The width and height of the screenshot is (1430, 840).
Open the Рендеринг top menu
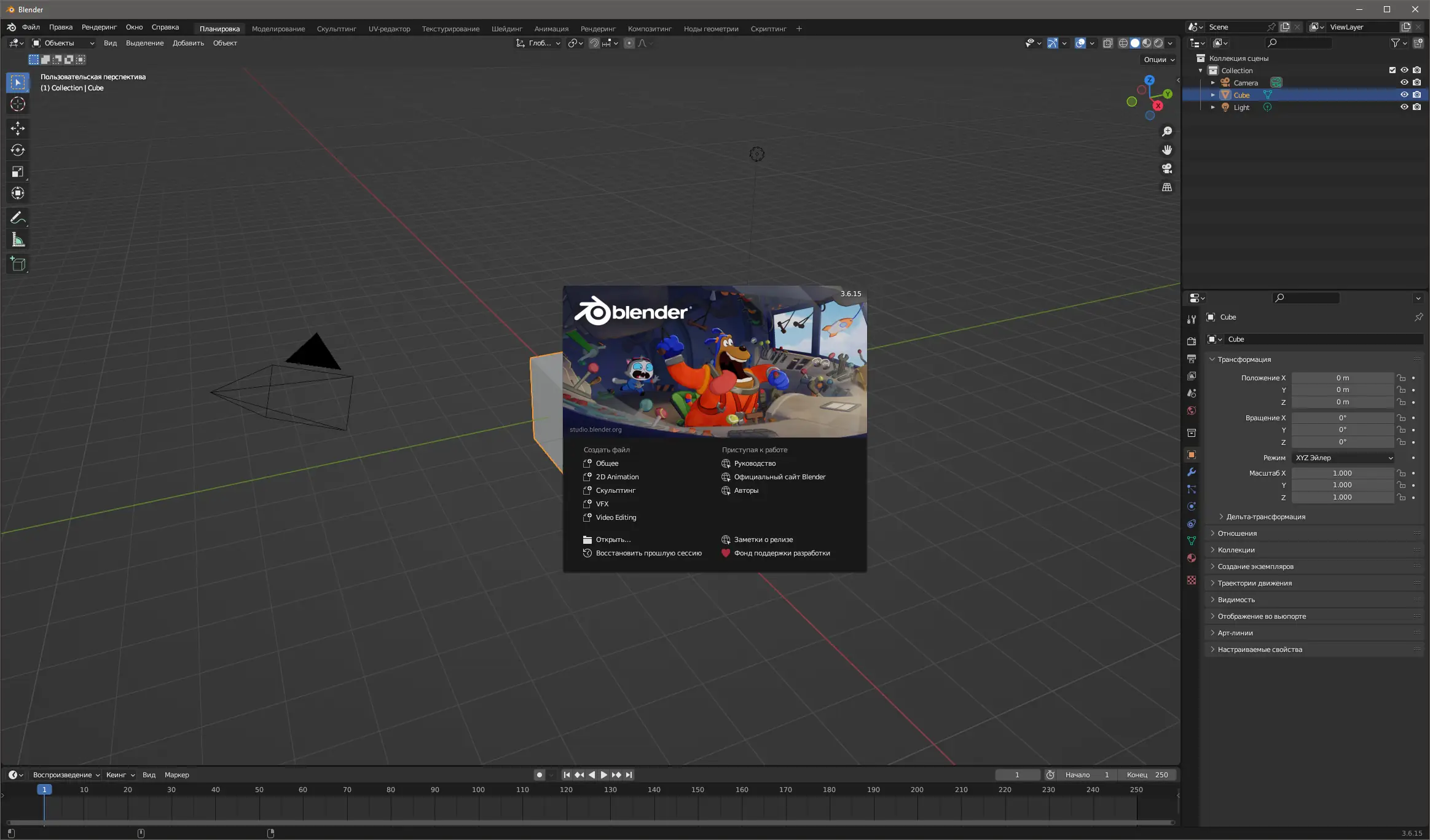99,27
